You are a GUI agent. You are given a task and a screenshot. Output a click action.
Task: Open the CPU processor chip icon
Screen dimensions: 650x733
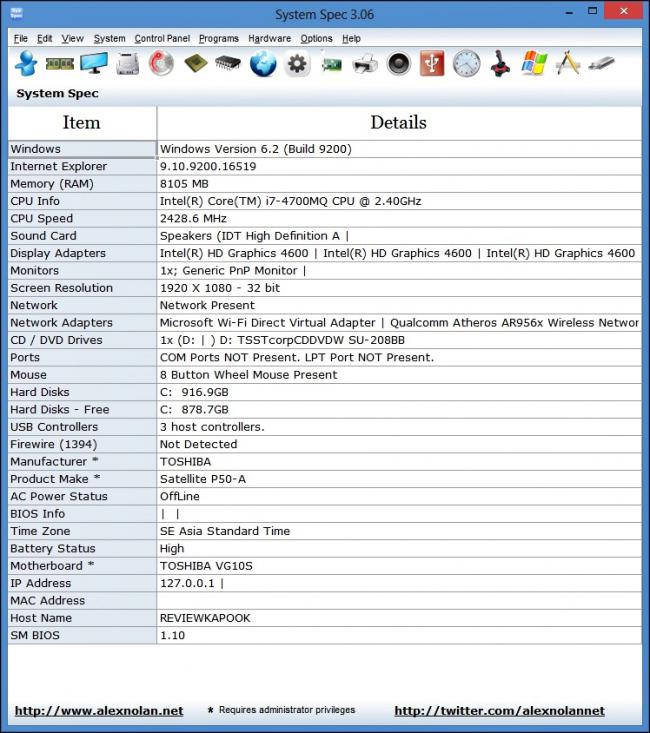pos(195,63)
